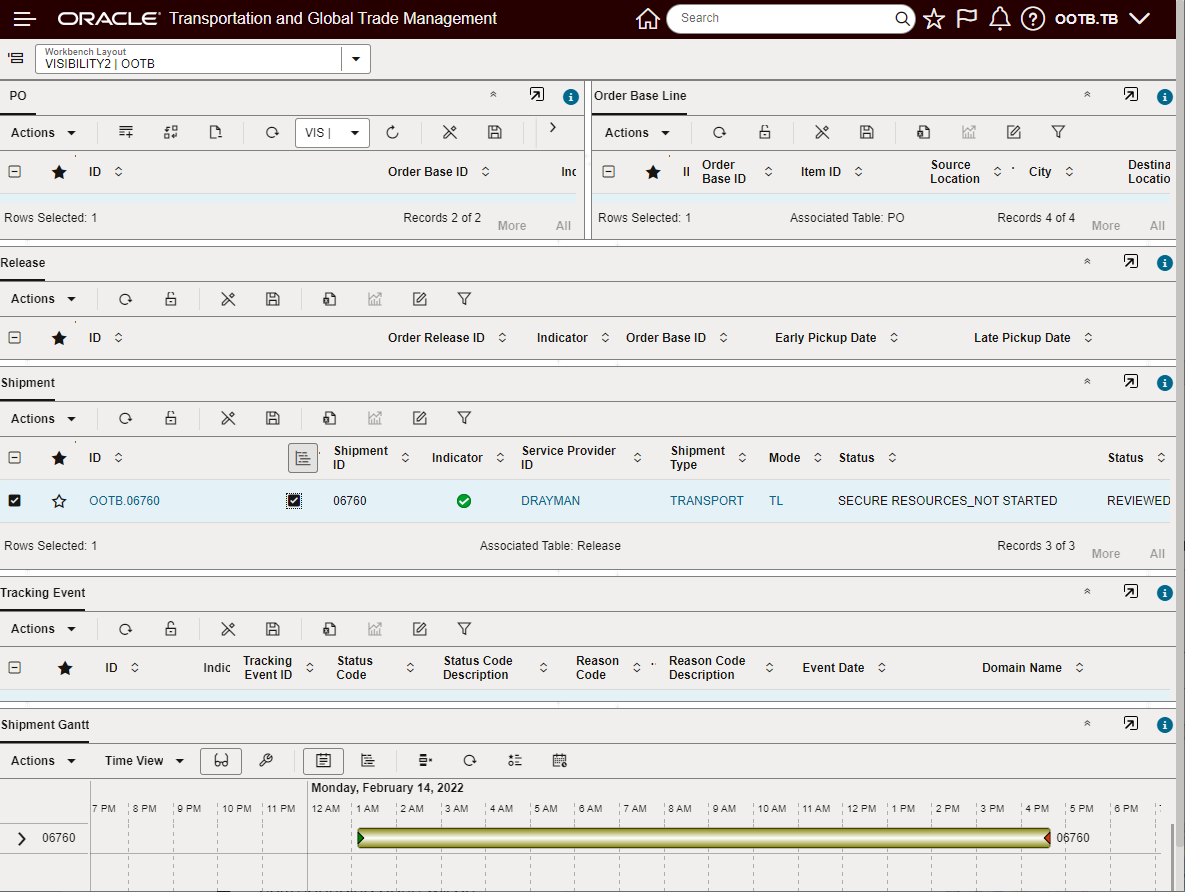Open the Workbench Layout dropdown
Image resolution: width=1185 pixels, height=892 pixels.
(x=355, y=59)
